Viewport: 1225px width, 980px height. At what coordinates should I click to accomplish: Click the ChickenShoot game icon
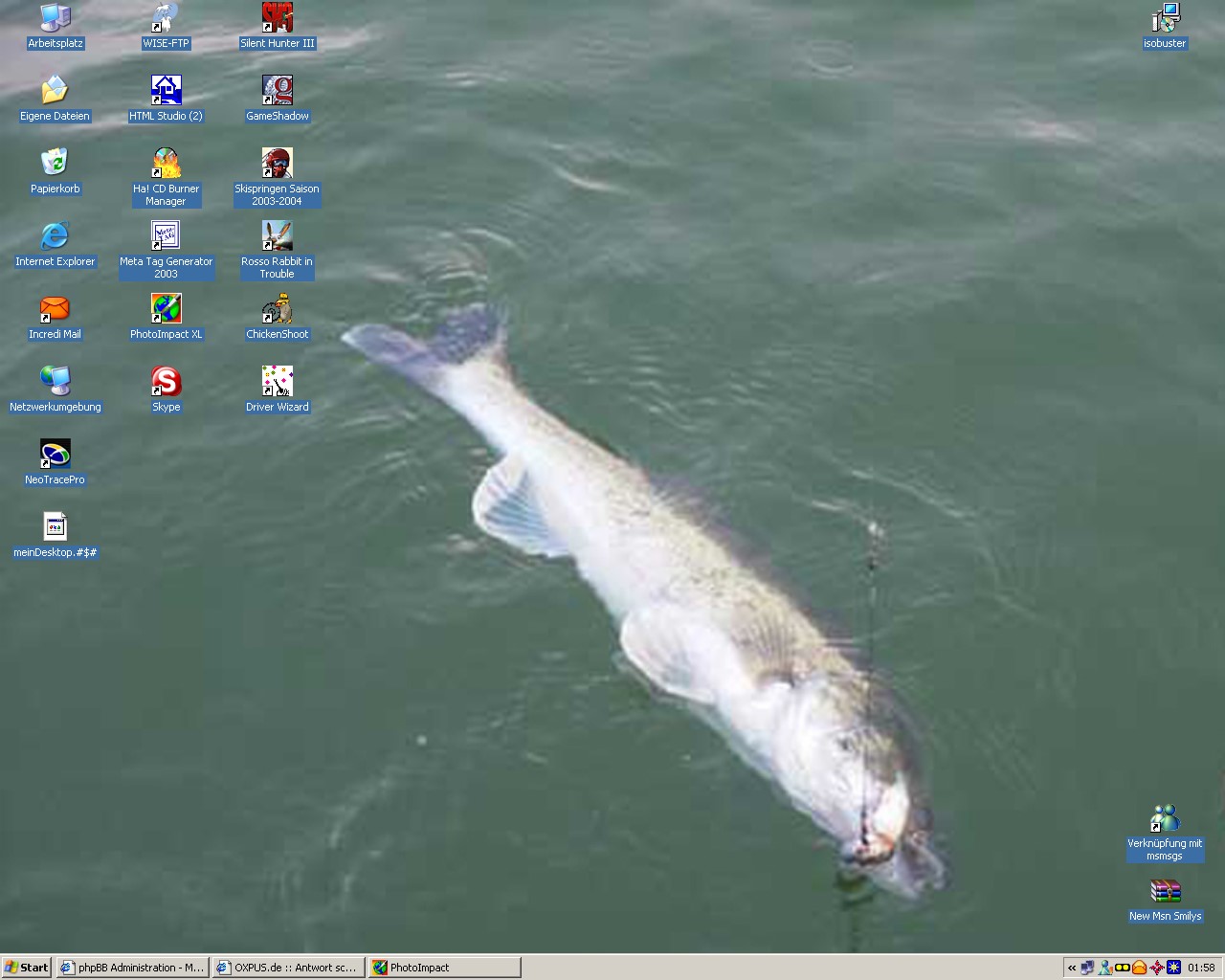click(278, 309)
